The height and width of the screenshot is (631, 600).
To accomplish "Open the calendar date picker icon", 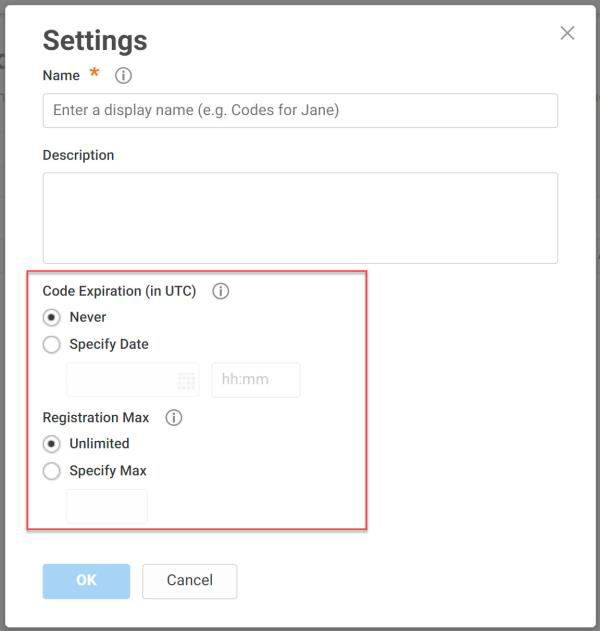I will 185,381.
